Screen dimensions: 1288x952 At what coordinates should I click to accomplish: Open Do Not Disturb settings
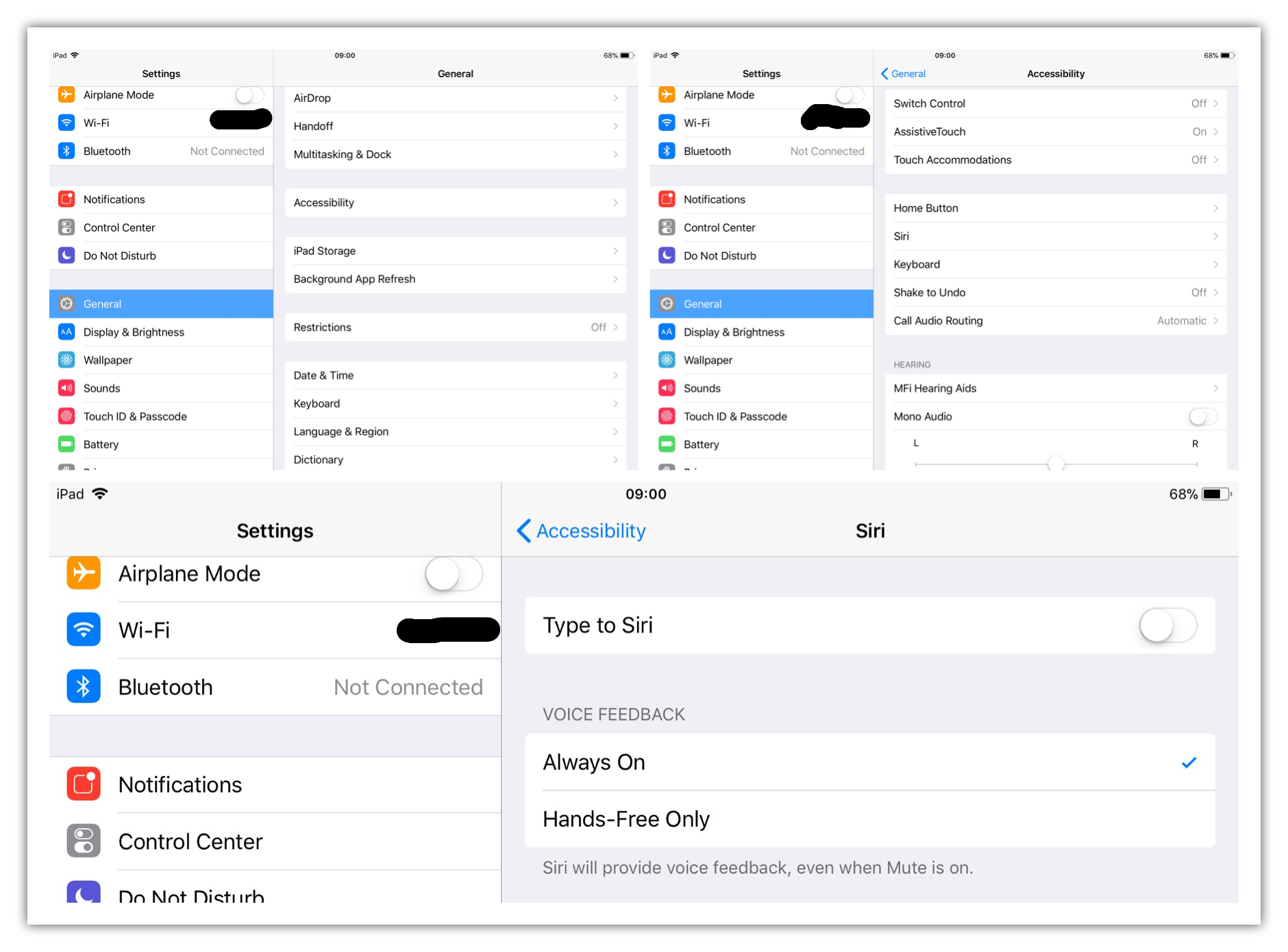pos(161,255)
